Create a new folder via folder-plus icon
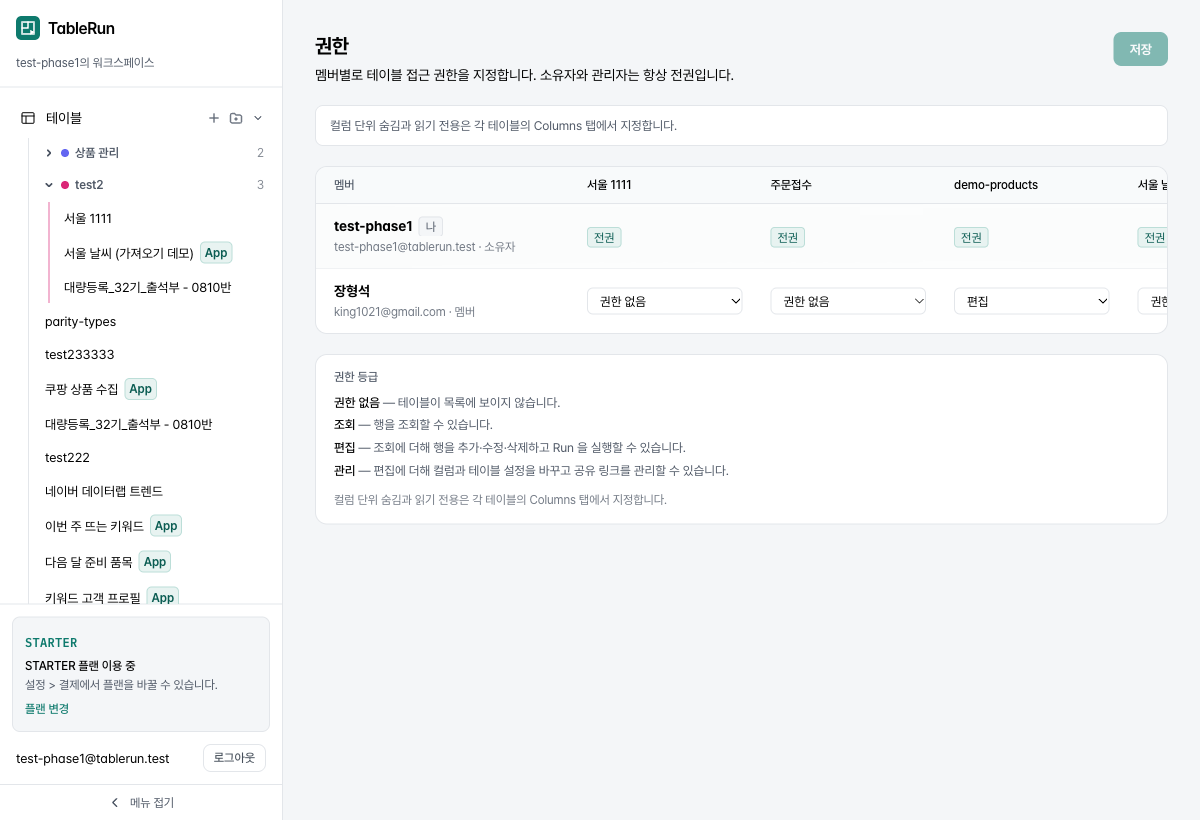The image size is (1200, 820). (x=236, y=118)
